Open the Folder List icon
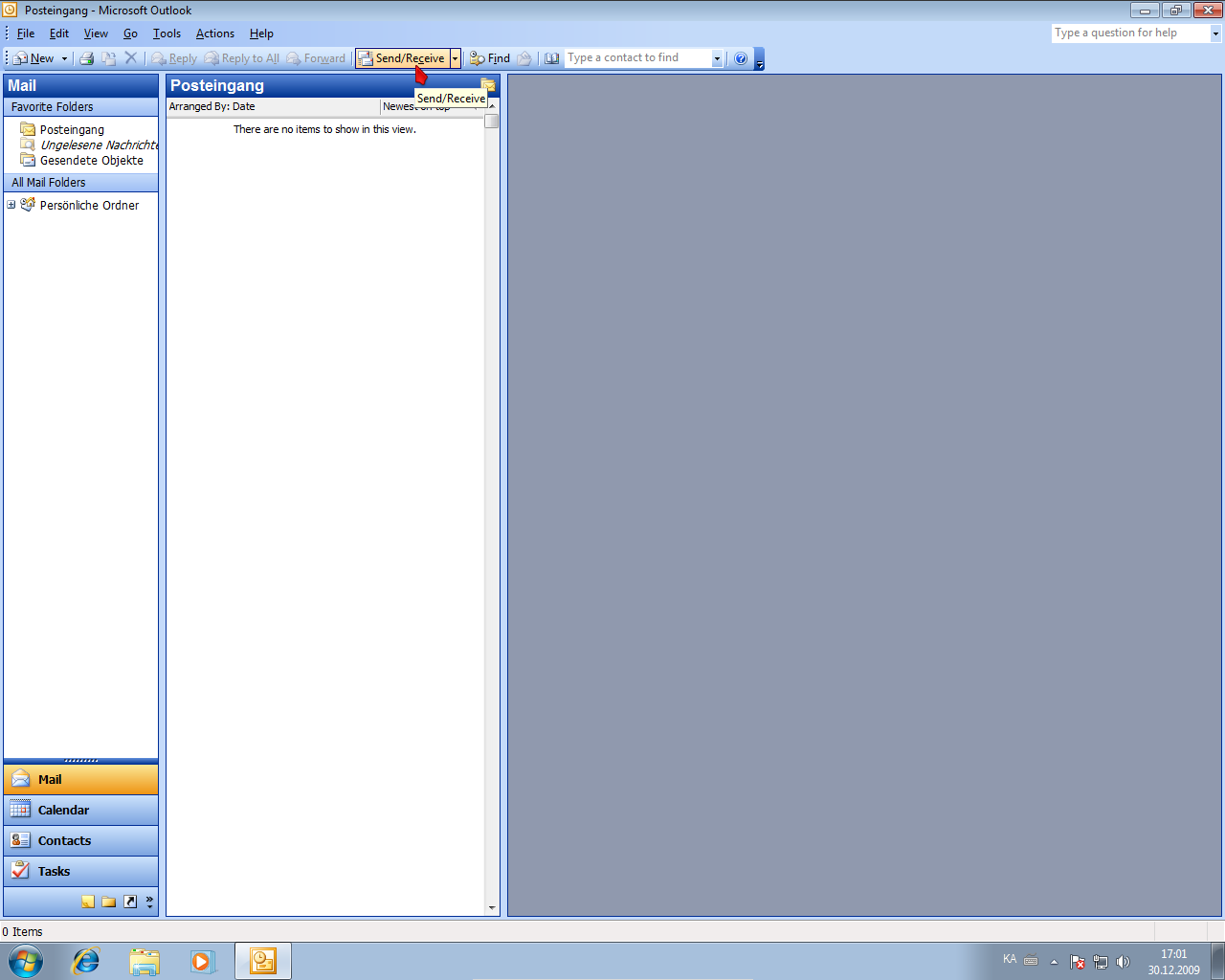 (109, 902)
